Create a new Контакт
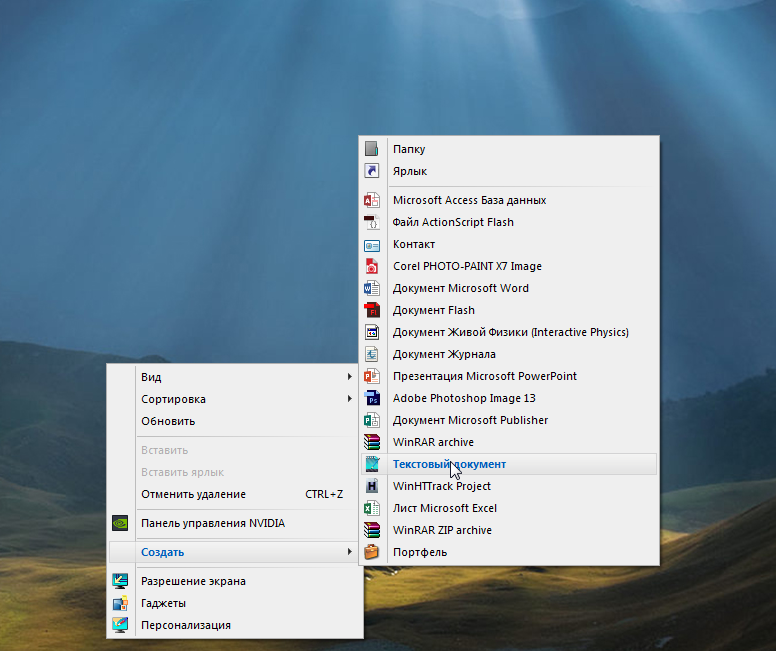The image size is (776, 651). click(x=509, y=244)
